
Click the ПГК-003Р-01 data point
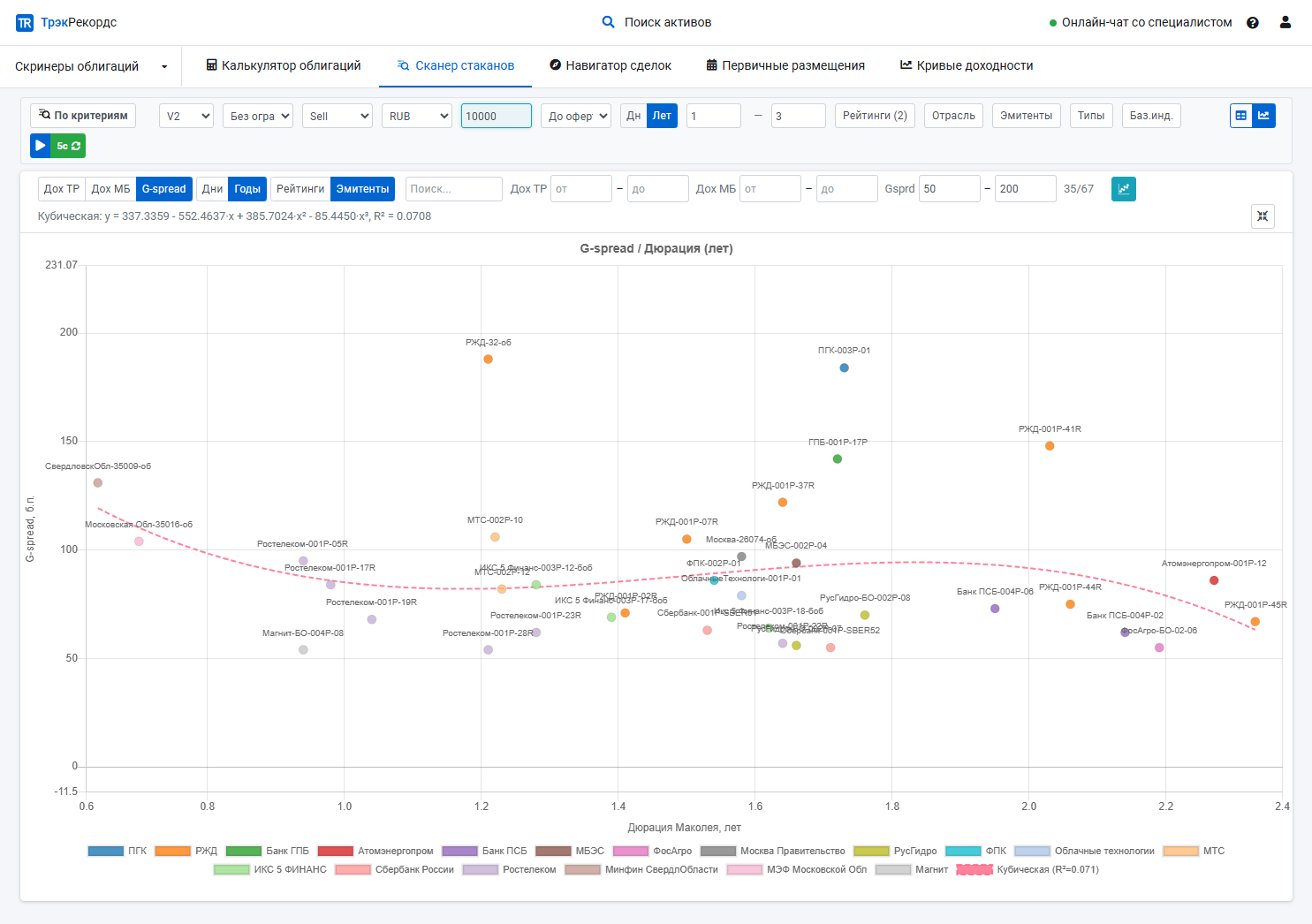(x=844, y=368)
